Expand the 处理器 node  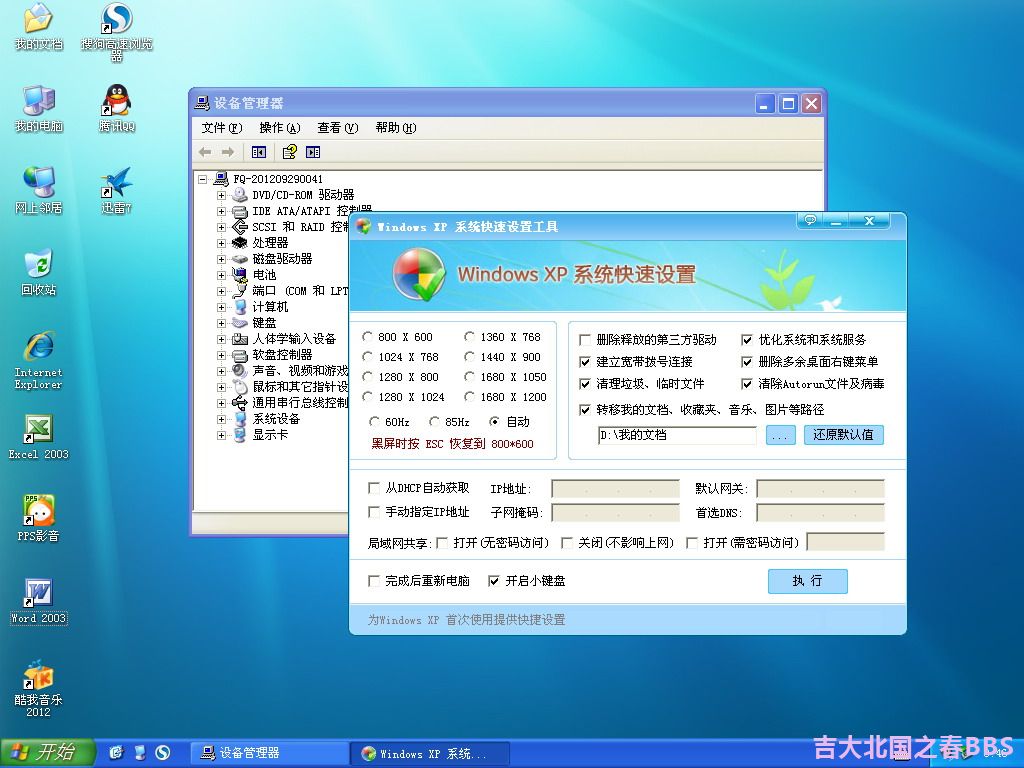tap(221, 243)
